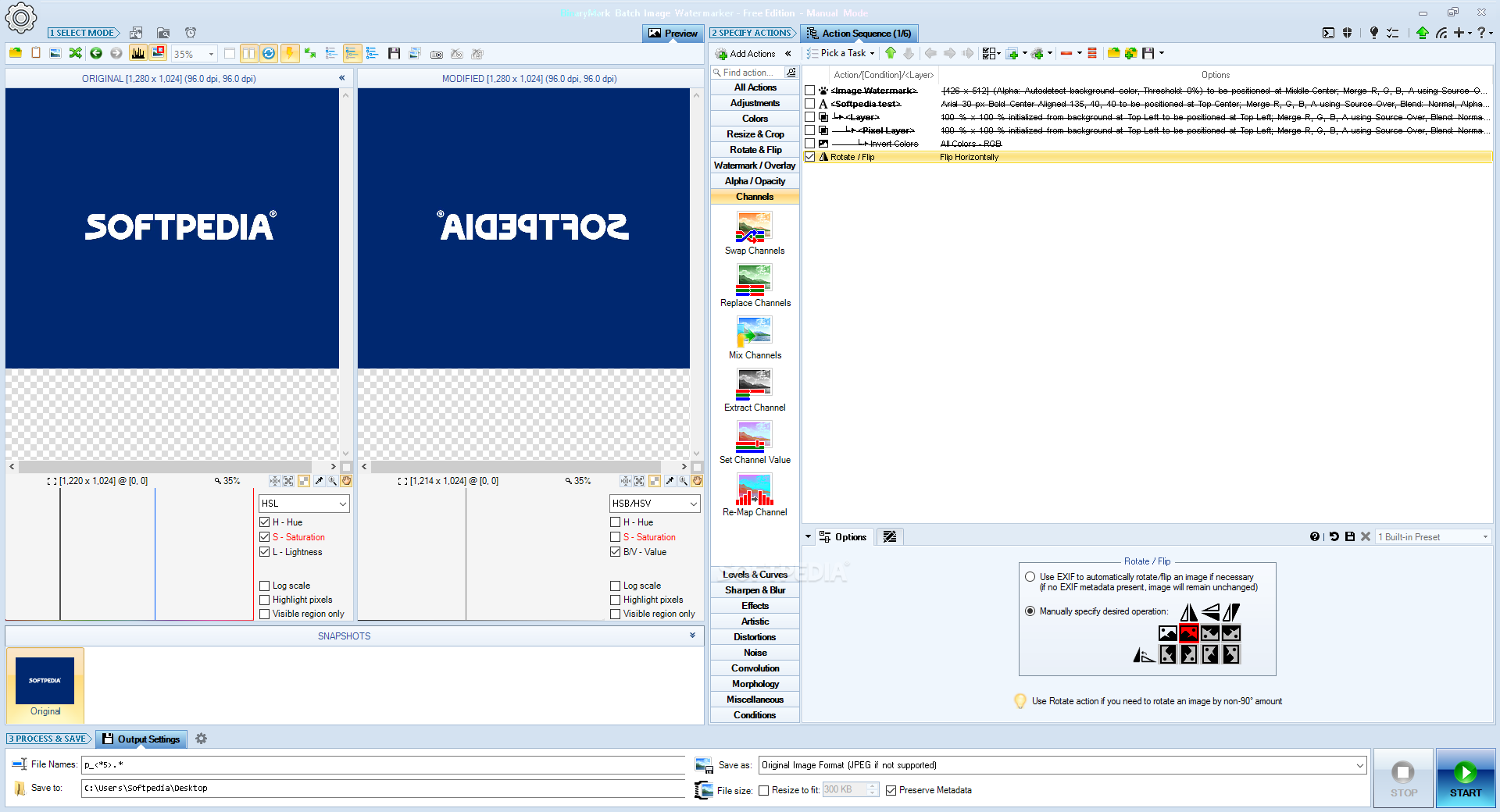Open the HSB/HSV color model dropdown

pos(655,504)
